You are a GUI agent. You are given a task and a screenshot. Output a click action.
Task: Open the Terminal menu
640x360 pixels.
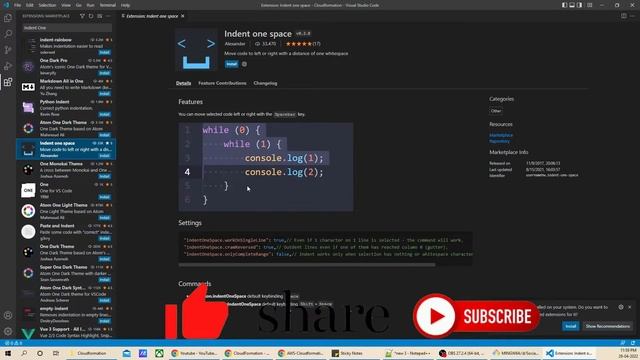pyautogui.click(x=108, y=5)
